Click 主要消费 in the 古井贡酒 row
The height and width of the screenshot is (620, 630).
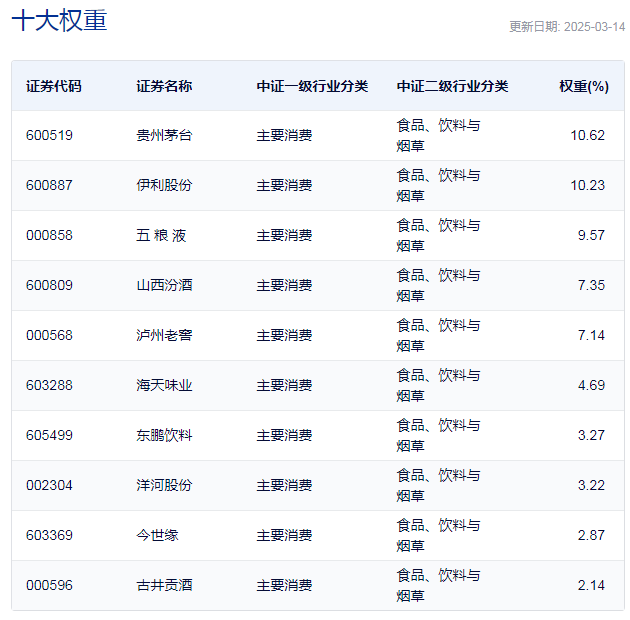coord(284,585)
